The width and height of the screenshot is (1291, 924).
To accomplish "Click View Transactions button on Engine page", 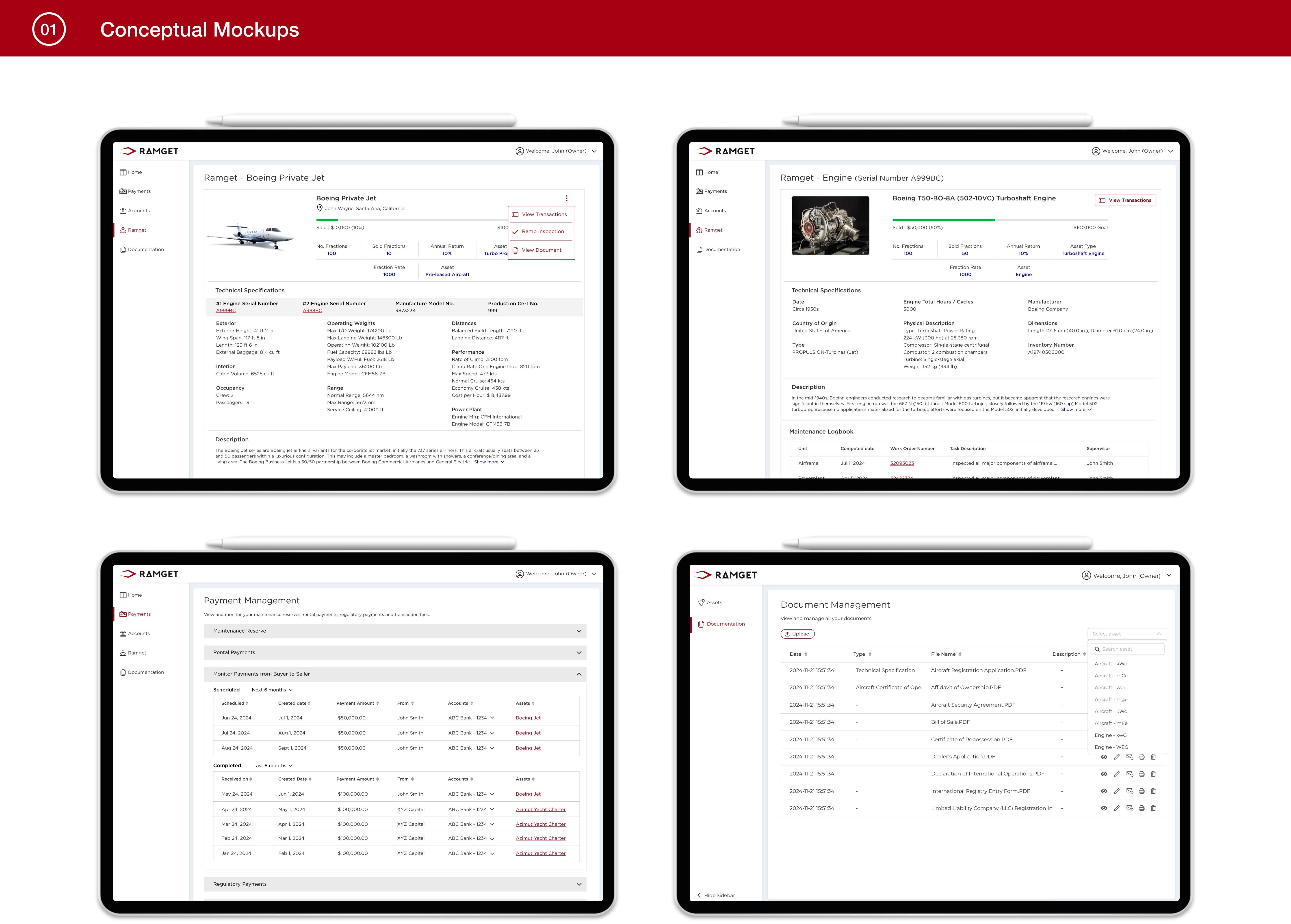I will pos(1125,200).
